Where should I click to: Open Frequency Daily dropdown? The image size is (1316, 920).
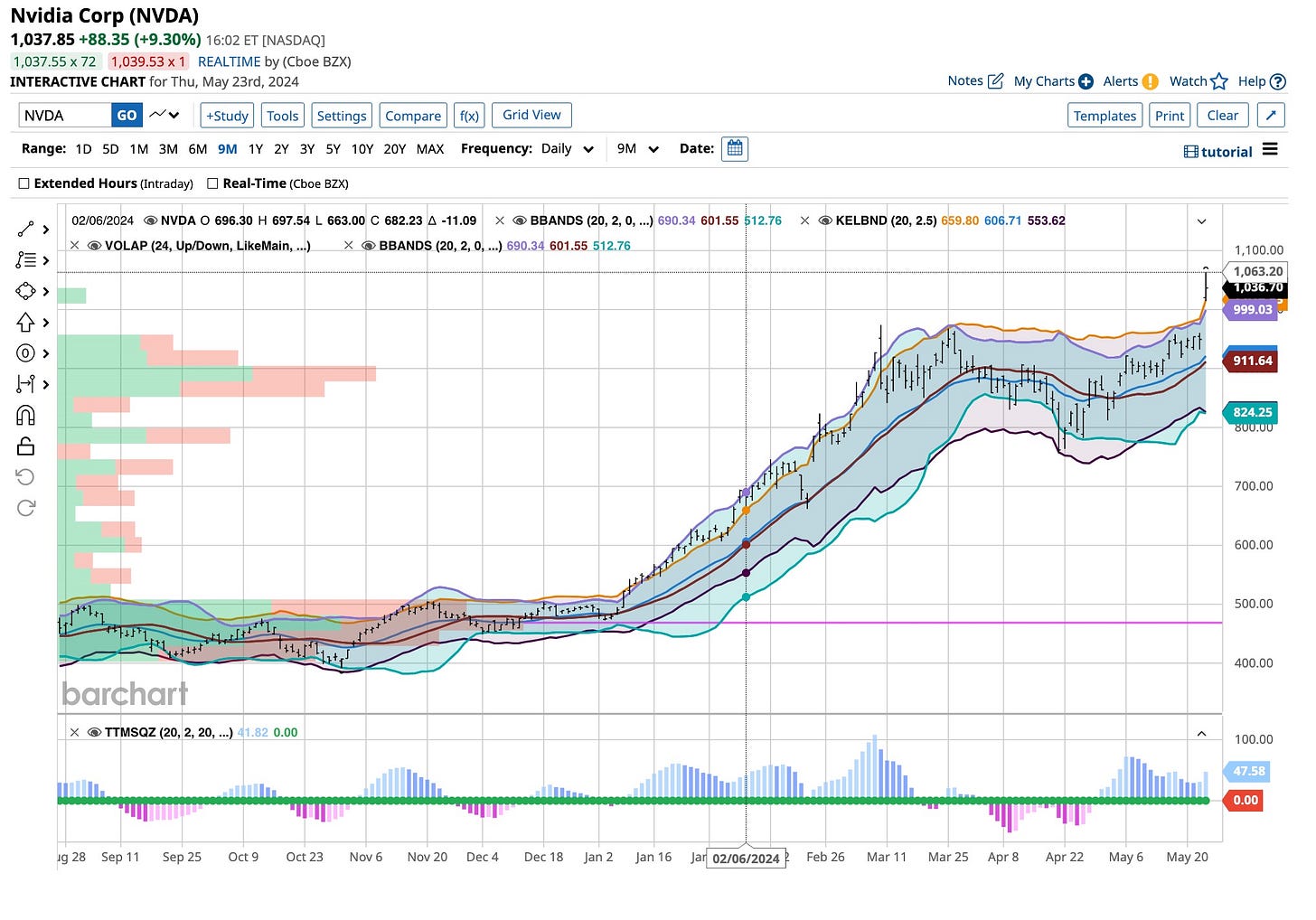click(567, 149)
